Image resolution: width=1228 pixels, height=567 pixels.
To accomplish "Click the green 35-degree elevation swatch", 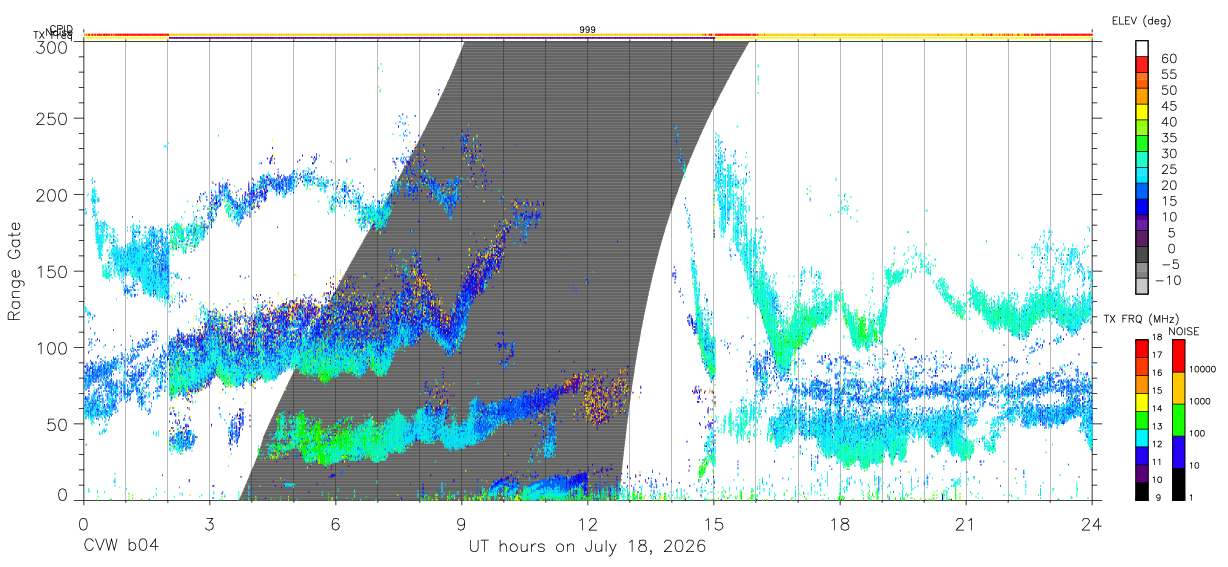I will click(x=1142, y=144).
